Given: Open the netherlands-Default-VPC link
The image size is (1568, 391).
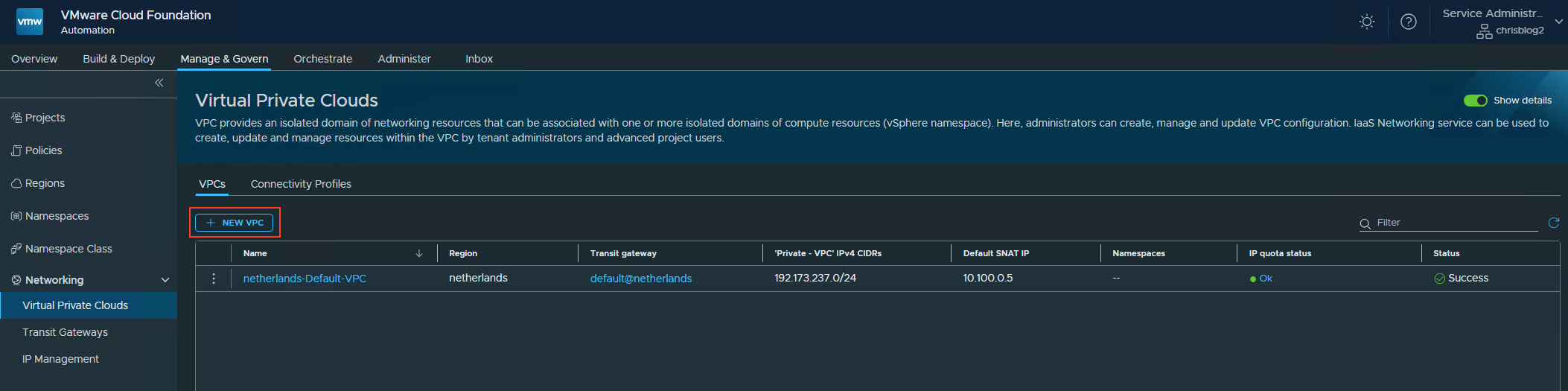Looking at the screenshot, I should tap(305, 279).
